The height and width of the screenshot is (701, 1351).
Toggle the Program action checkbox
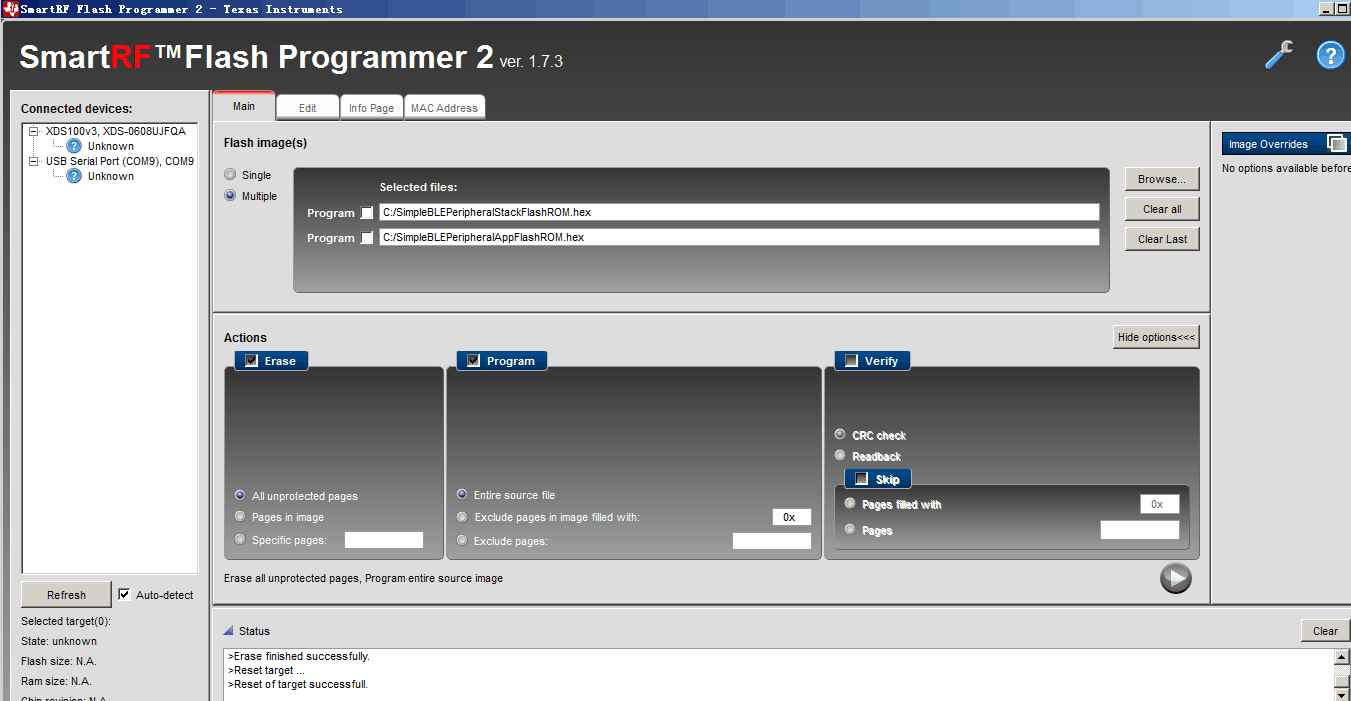tap(474, 361)
